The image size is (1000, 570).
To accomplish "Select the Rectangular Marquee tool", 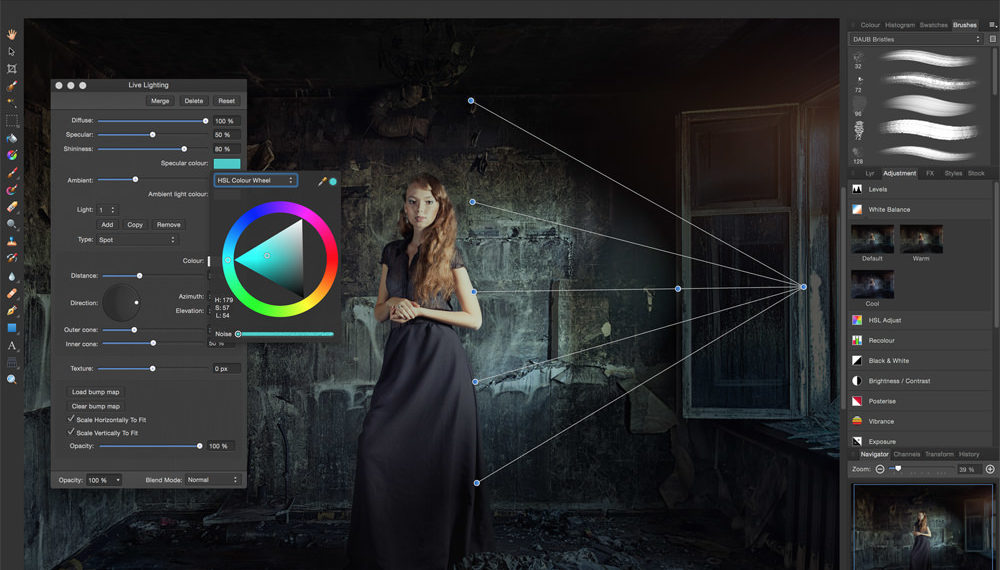I will [x=11, y=120].
